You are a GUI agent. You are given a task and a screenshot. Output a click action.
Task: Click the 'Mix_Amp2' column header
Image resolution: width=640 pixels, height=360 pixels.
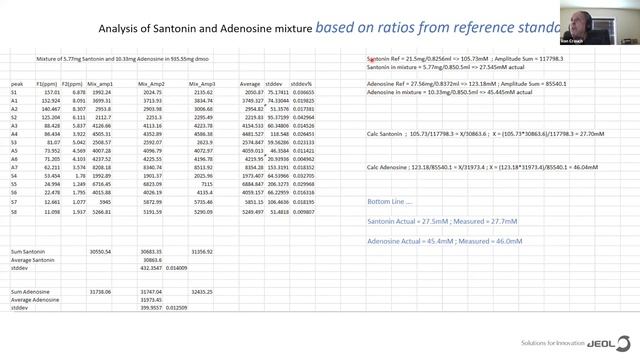pyautogui.click(x=151, y=84)
